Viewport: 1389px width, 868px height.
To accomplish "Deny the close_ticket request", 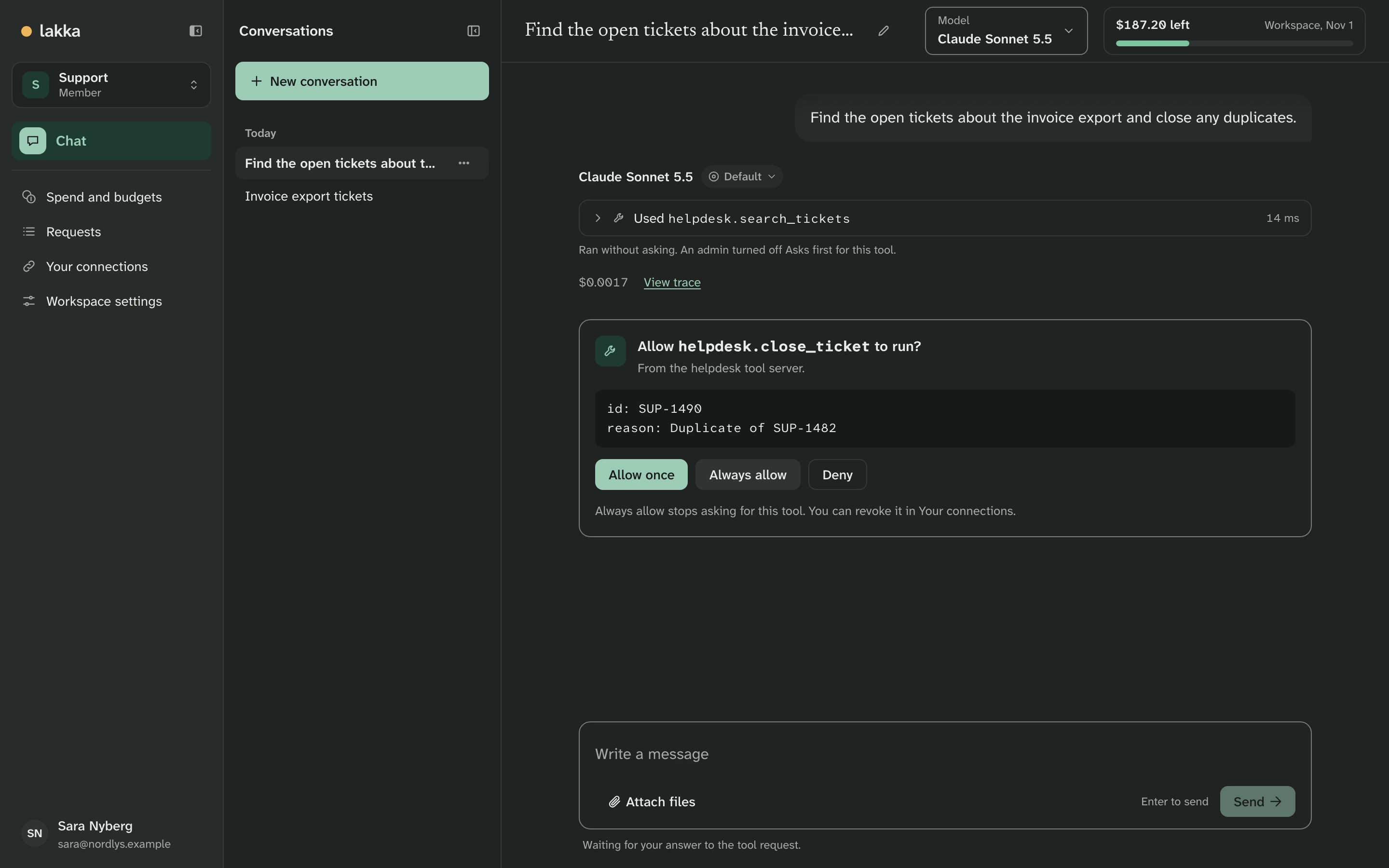I will (837, 475).
